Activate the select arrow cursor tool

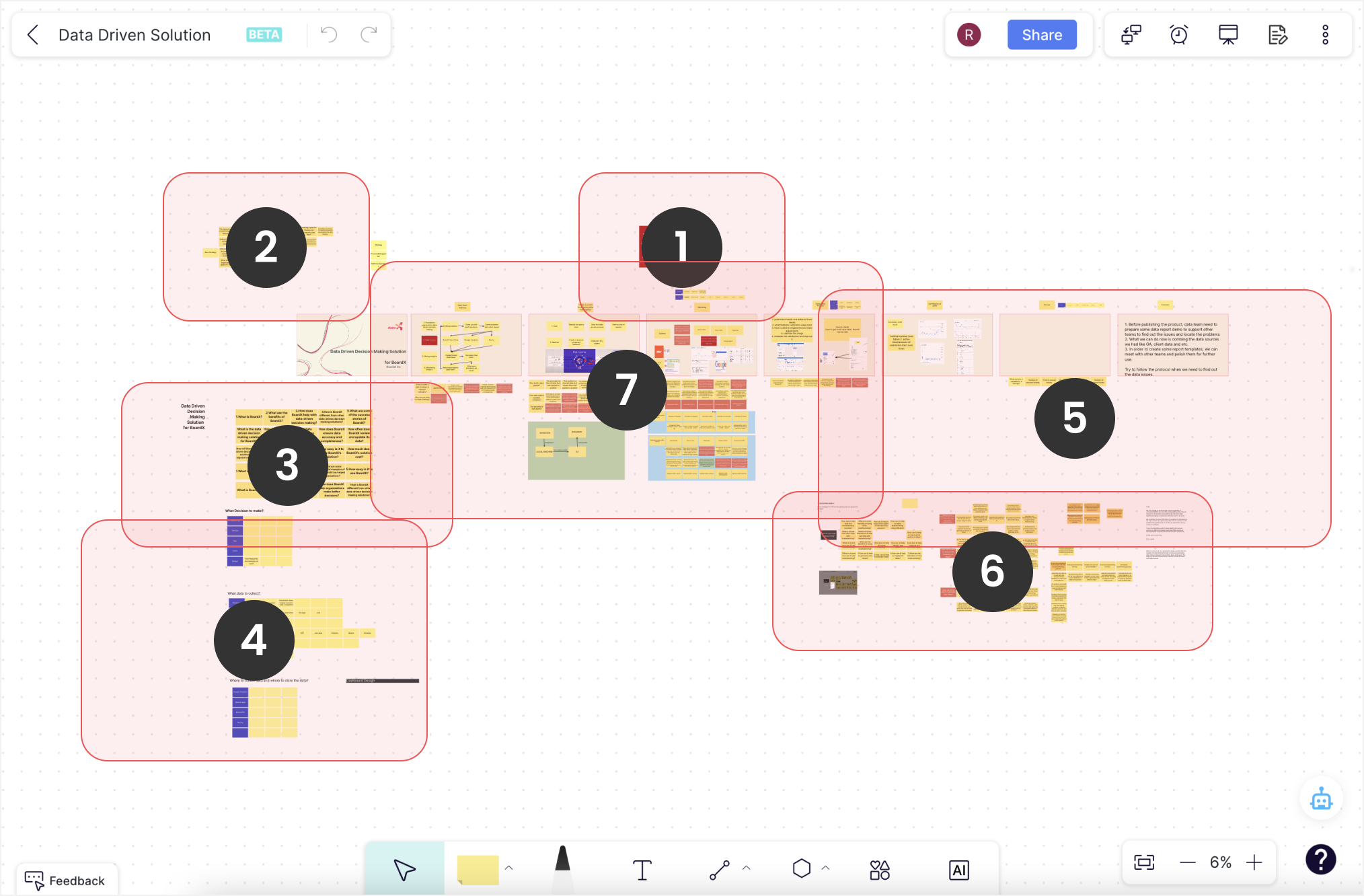pyautogui.click(x=404, y=870)
